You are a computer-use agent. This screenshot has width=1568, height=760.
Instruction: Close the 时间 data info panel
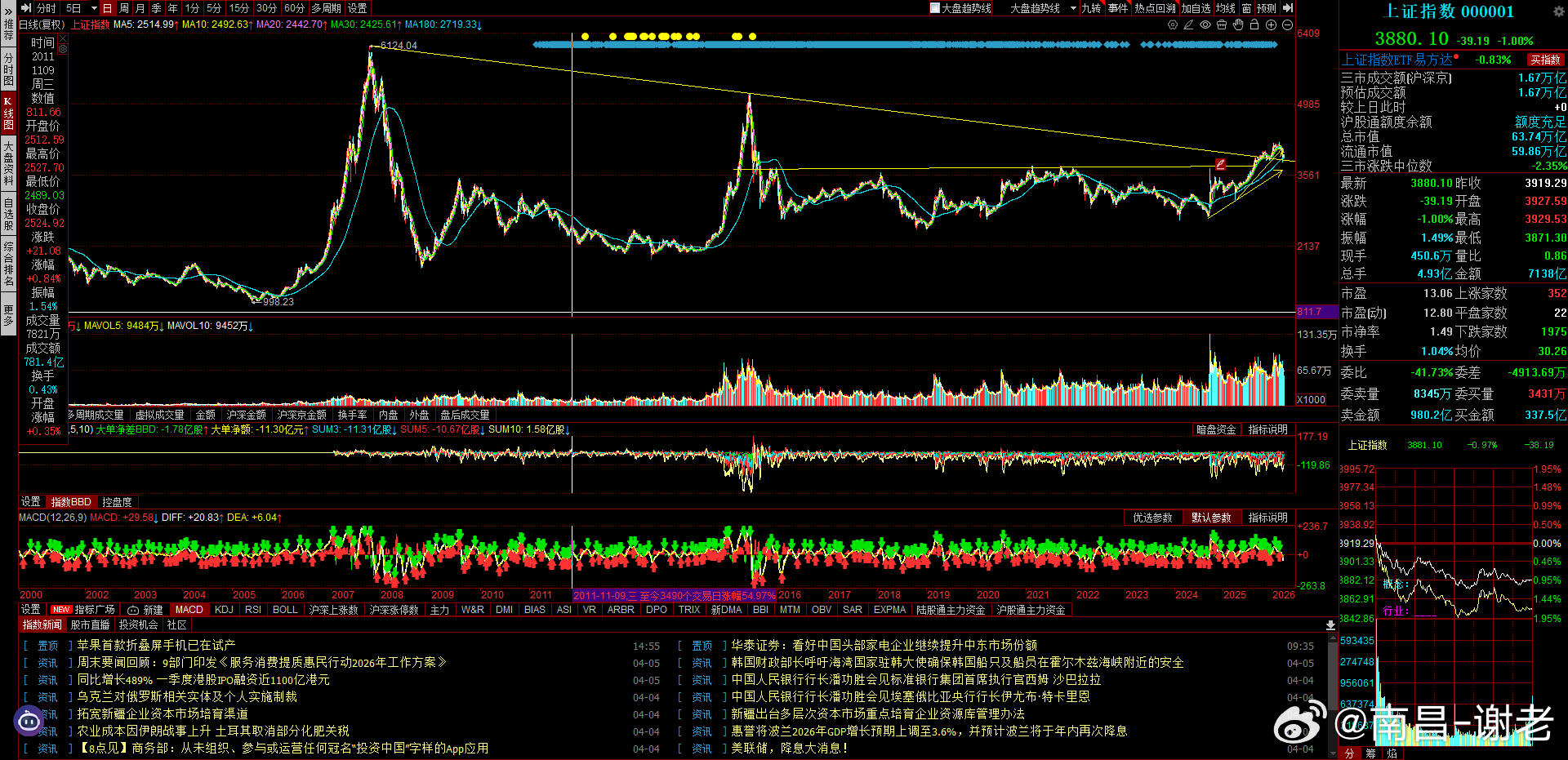point(63,38)
